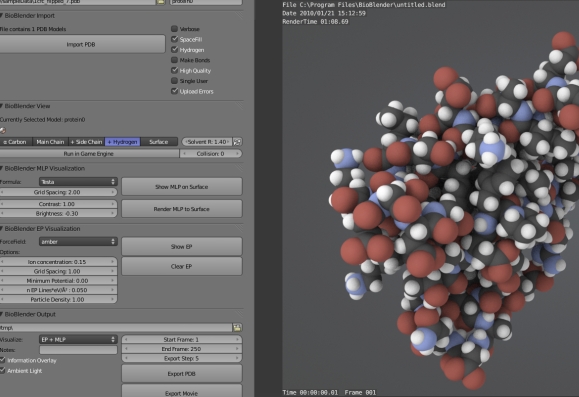The width and height of the screenshot is (579, 397).
Task: Select the α Carbon view mode
Action: click(16, 142)
